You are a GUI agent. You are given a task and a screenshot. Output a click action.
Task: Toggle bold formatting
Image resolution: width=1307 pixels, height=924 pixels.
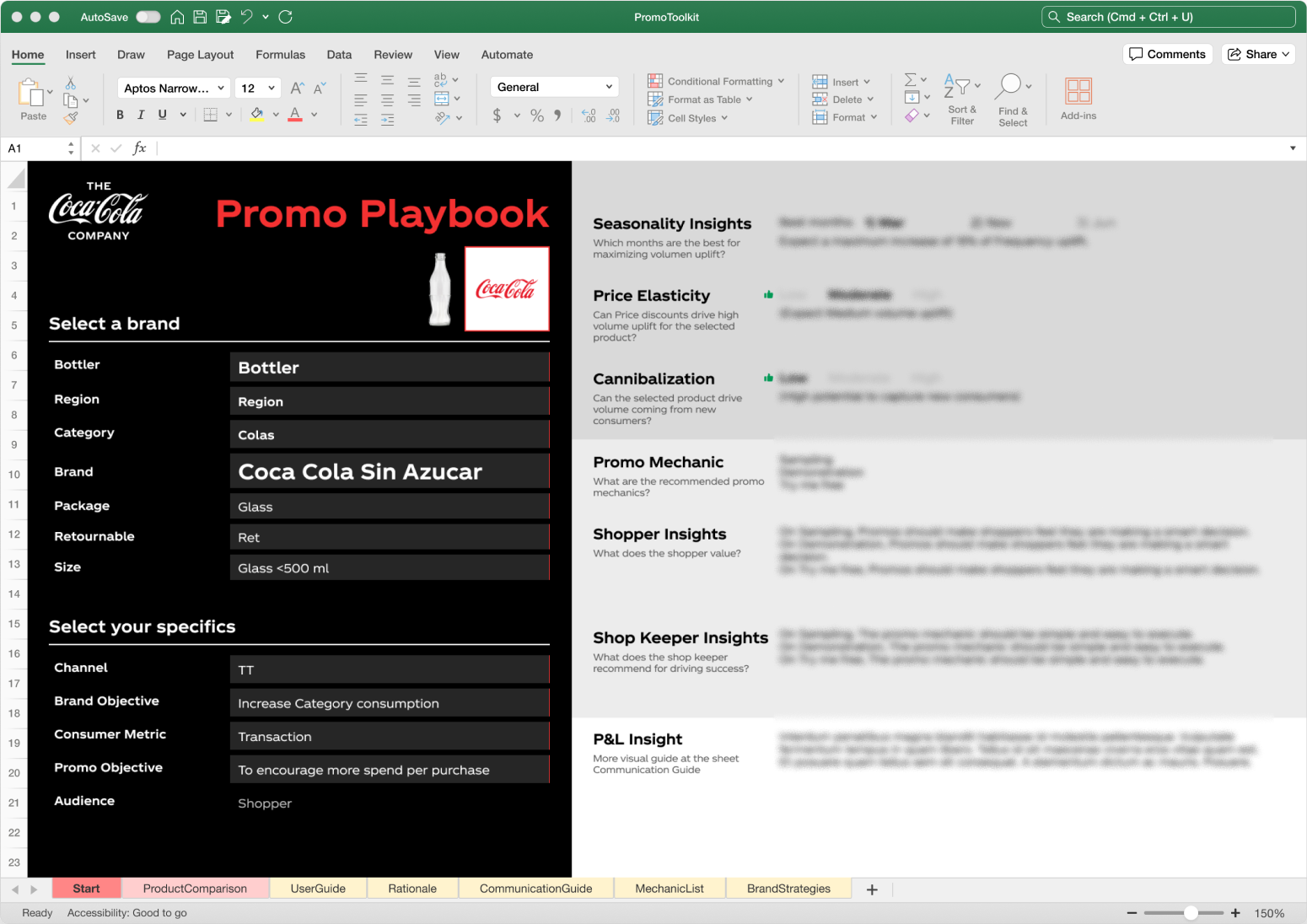[120, 115]
